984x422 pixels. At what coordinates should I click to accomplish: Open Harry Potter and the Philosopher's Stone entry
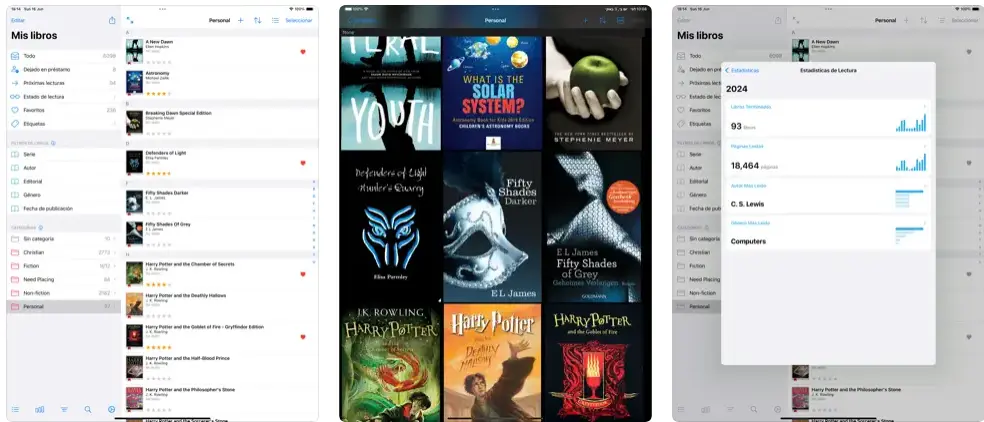[220, 399]
